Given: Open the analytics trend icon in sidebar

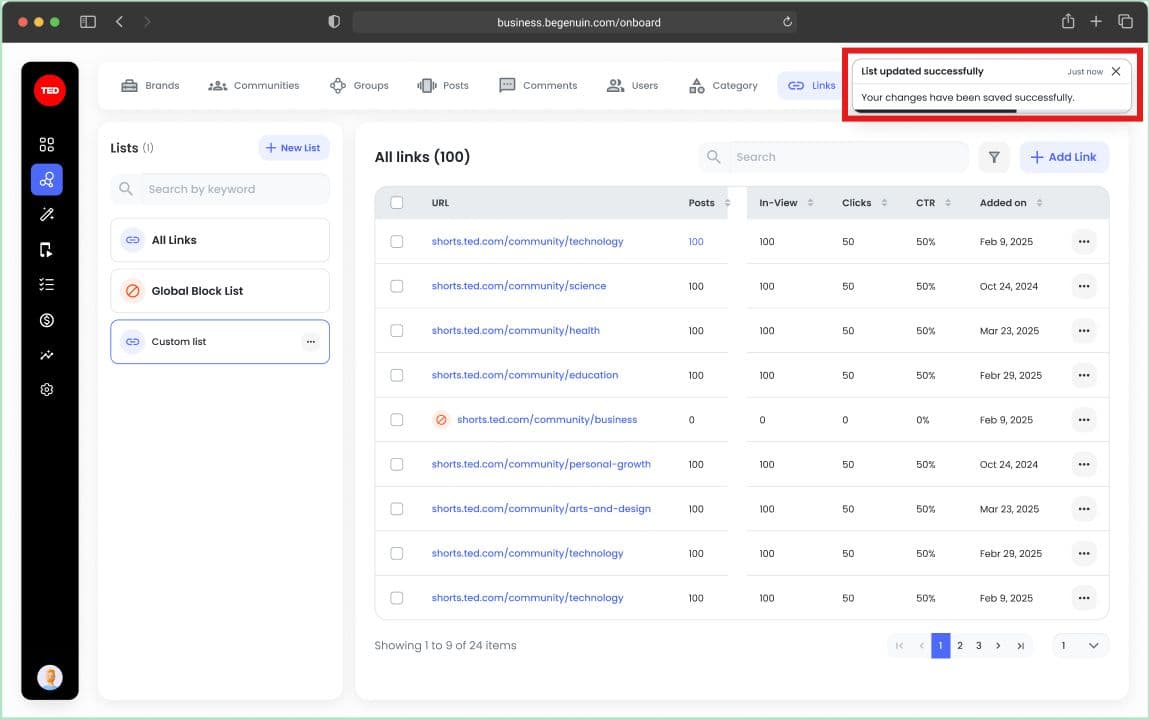Looking at the screenshot, I should point(47,355).
